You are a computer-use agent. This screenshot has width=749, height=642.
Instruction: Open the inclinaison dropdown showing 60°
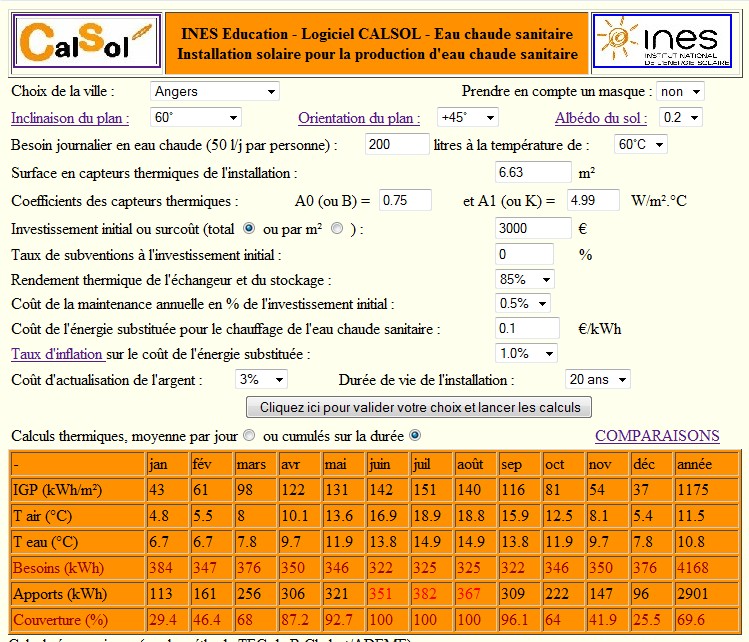pyautogui.click(x=196, y=118)
